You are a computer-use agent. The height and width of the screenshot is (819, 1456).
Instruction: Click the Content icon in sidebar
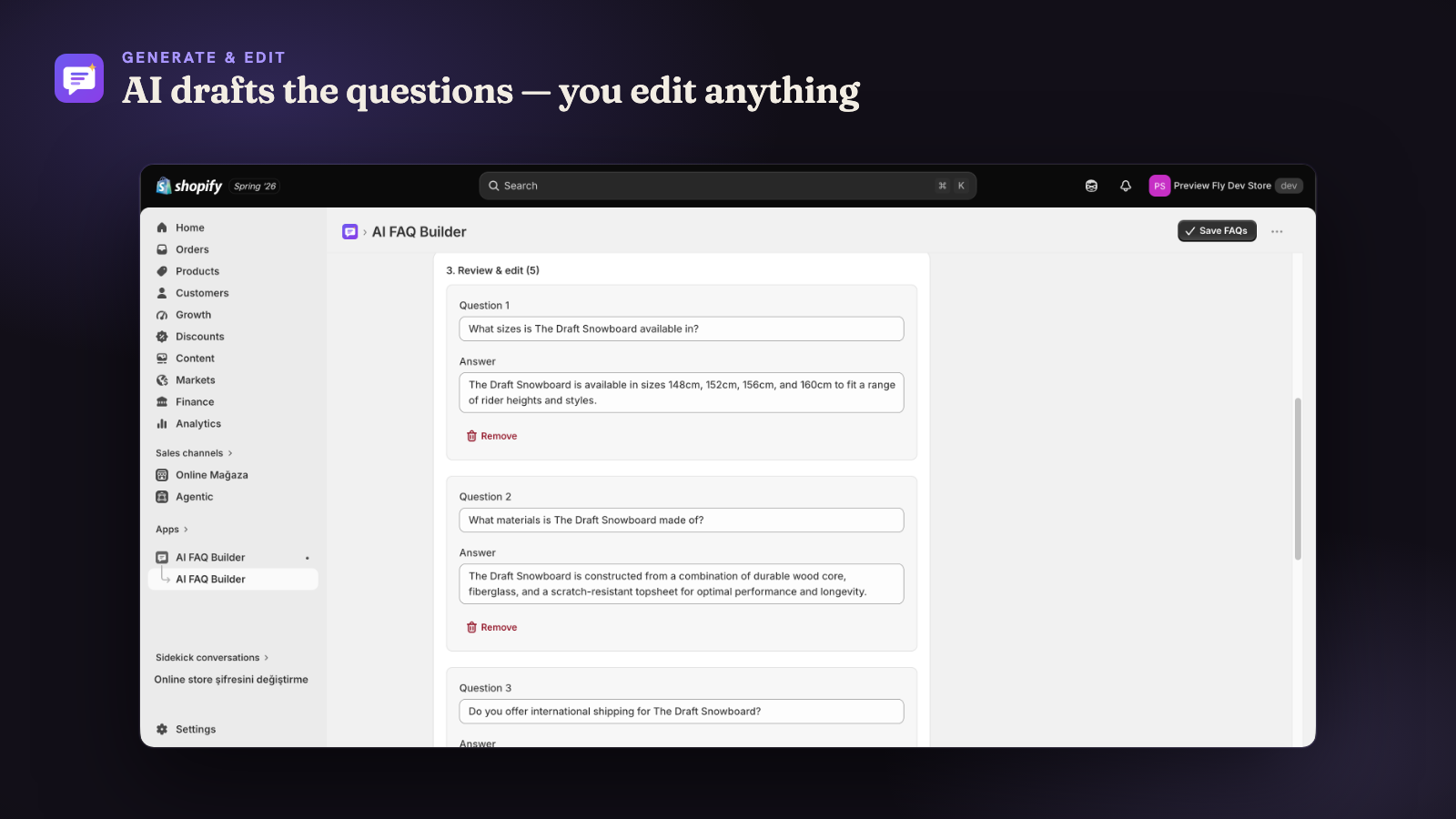point(162,359)
